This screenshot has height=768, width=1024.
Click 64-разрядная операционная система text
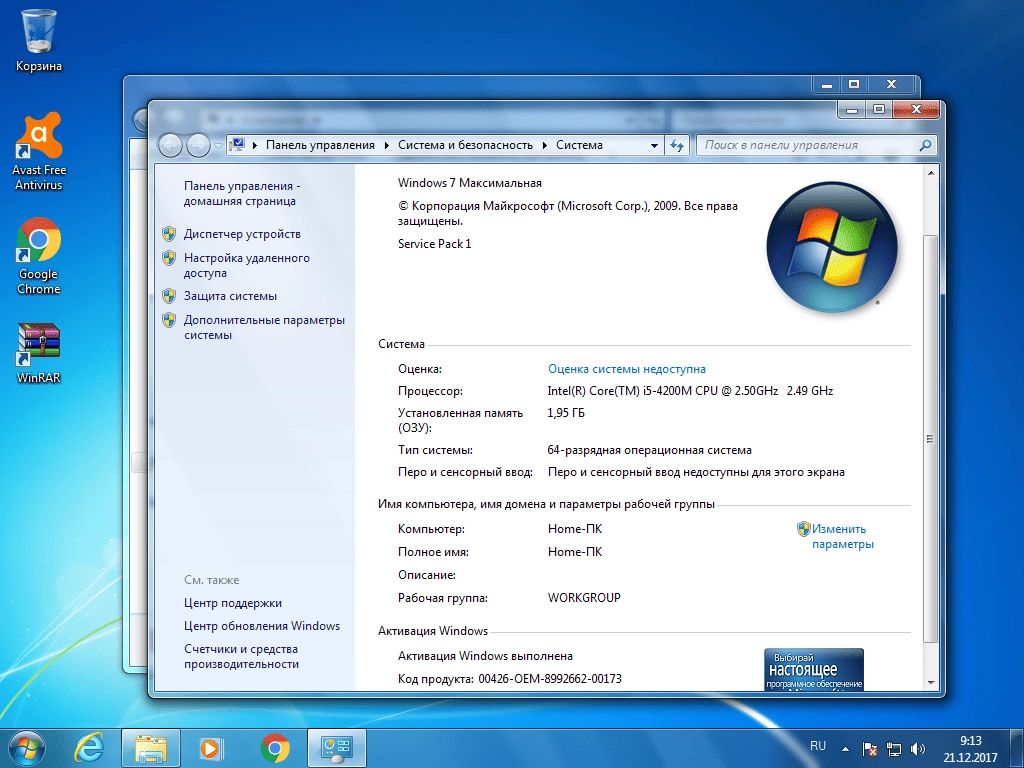pyautogui.click(x=649, y=450)
